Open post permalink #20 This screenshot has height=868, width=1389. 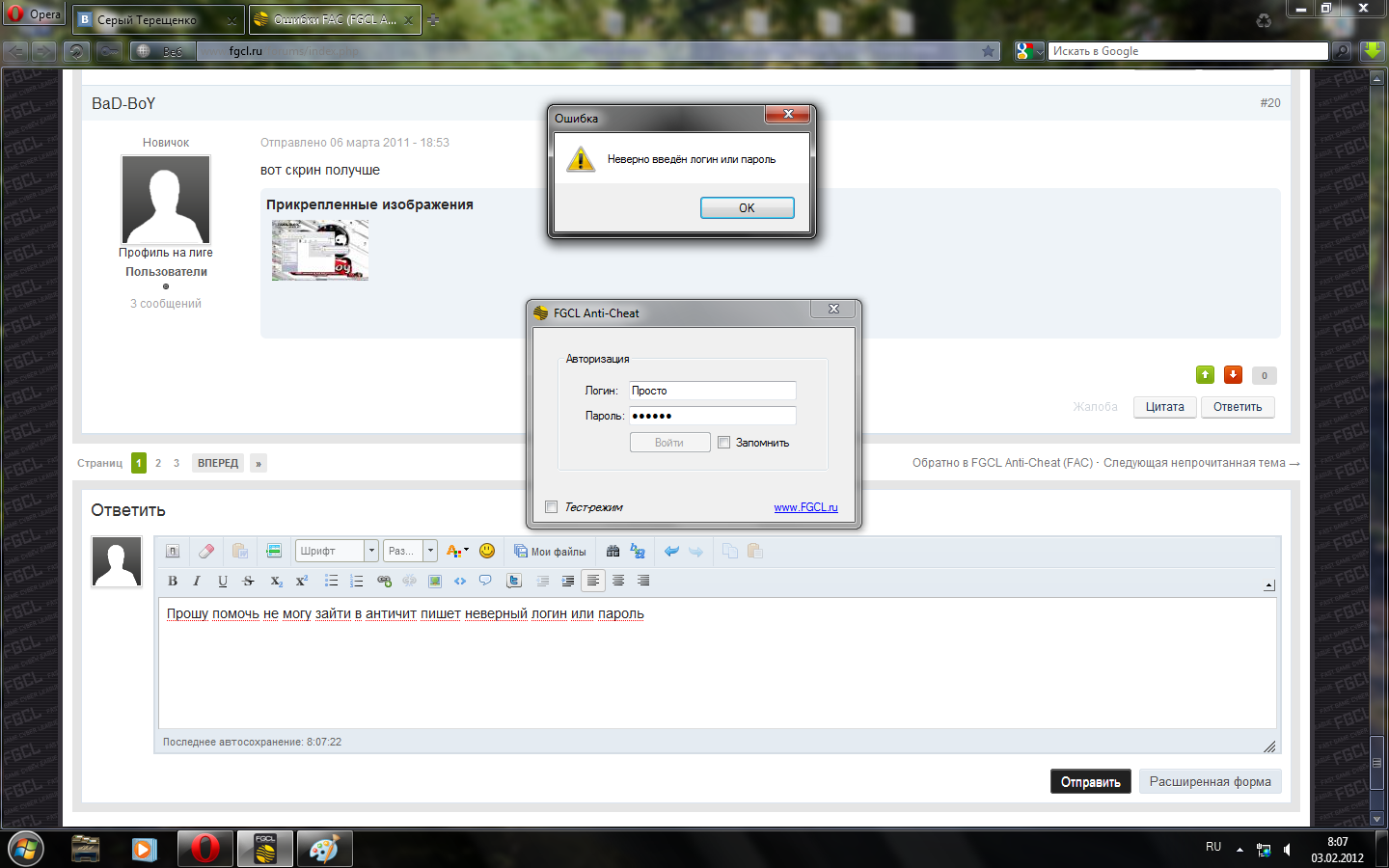click(x=1270, y=103)
